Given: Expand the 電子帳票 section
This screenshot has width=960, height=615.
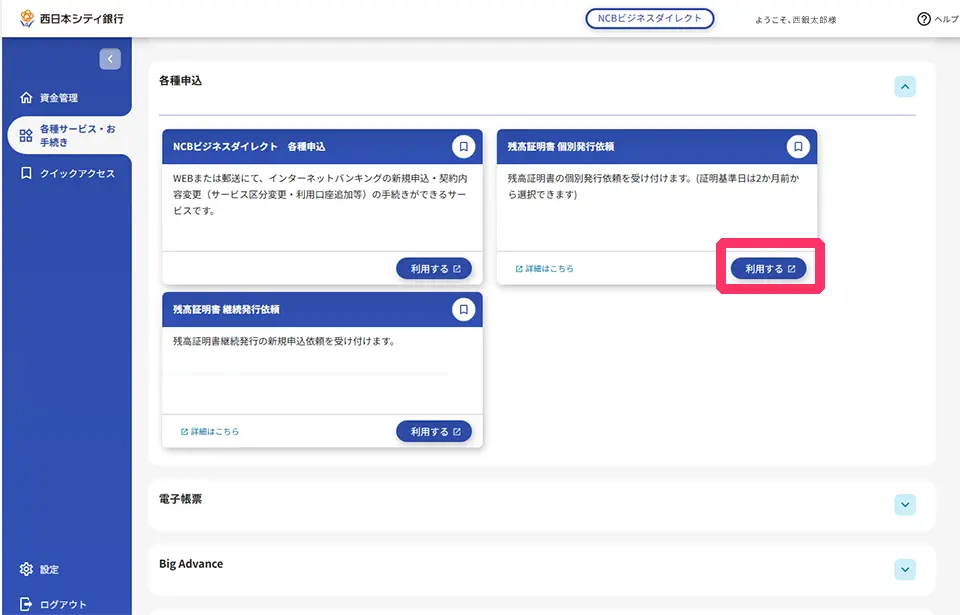Looking at the screenshot, I should coord(905,505).
